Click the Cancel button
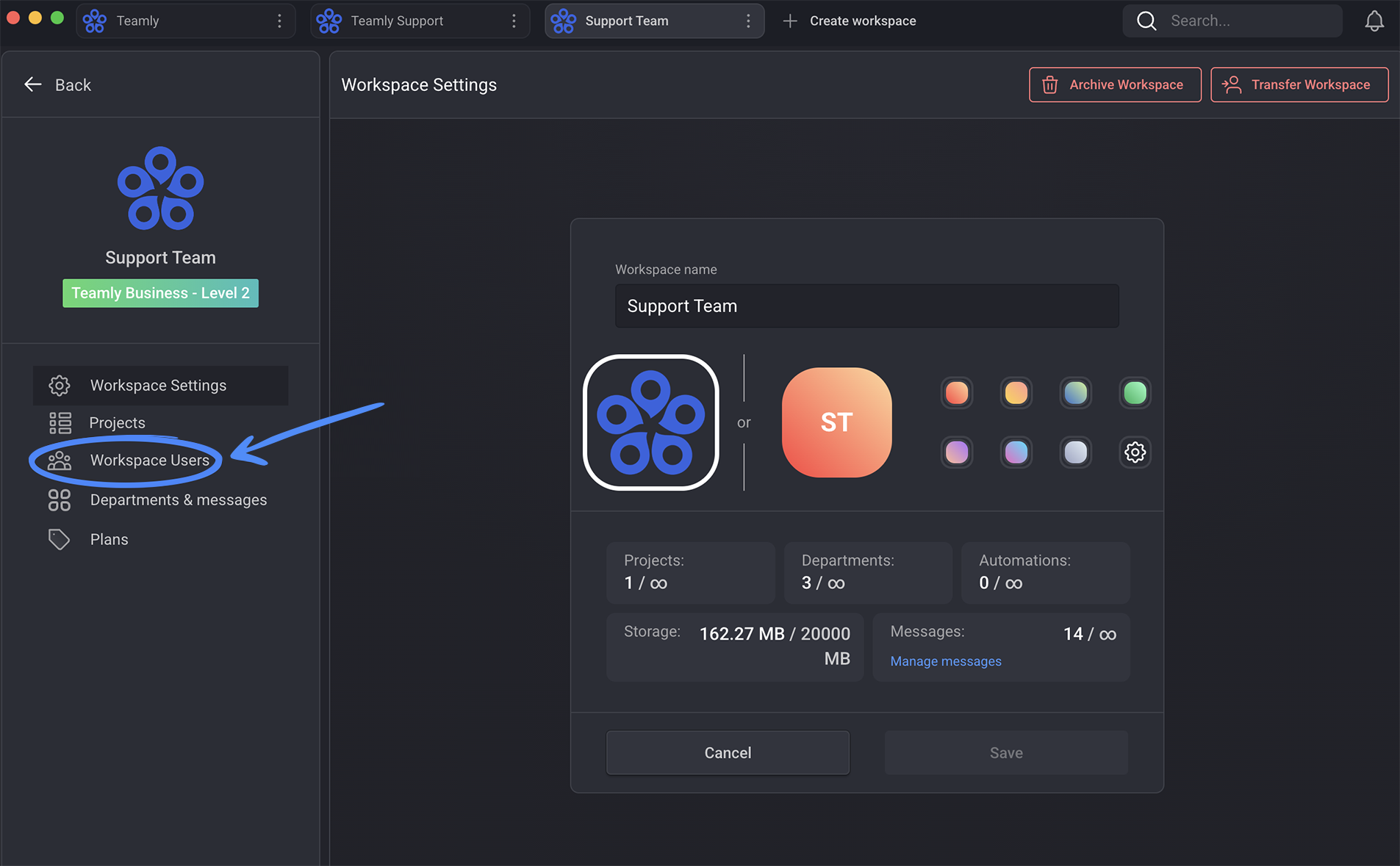The height and width of the screenshot is (866, 1400). coord(728,753)
